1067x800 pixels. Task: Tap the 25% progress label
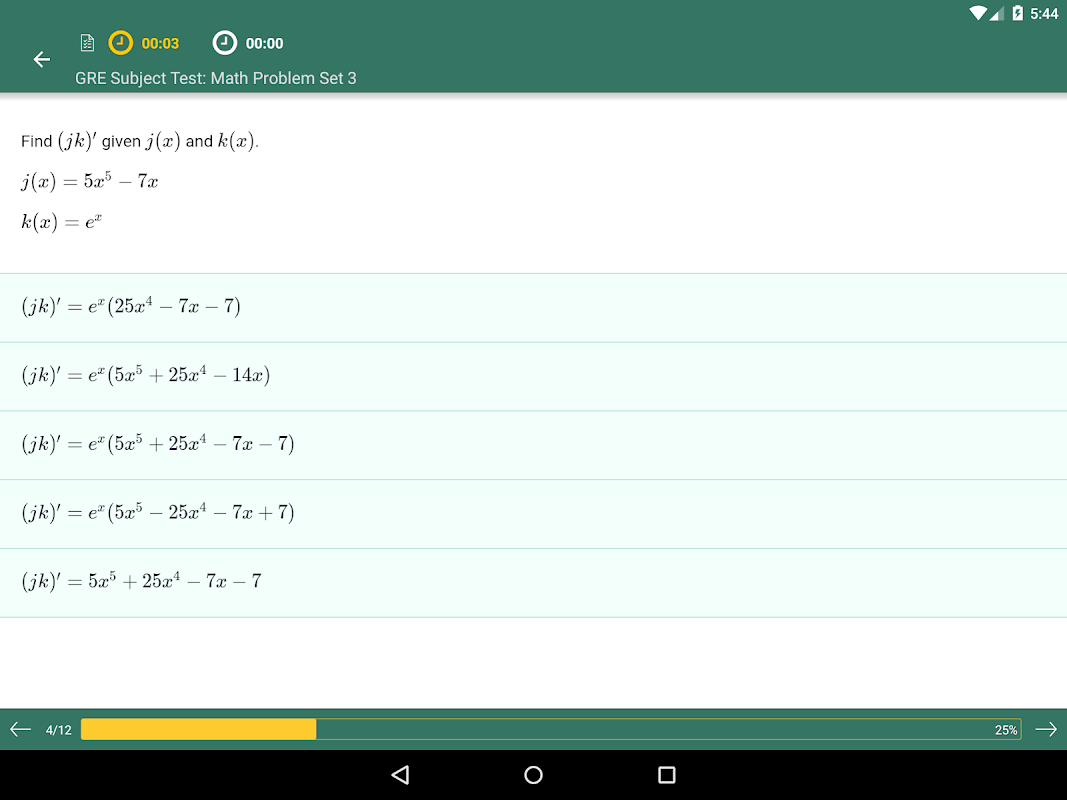click(1006, 730)
